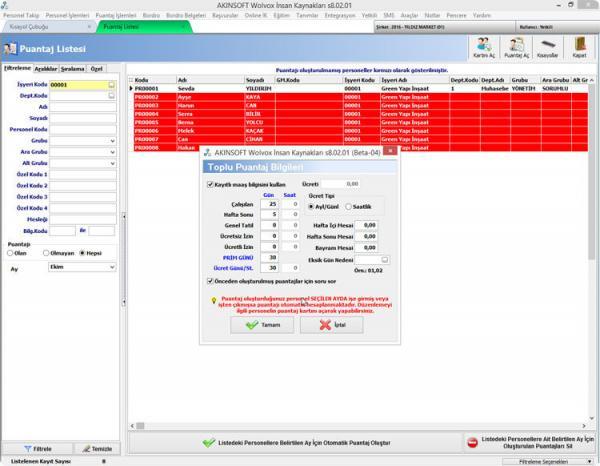
Task: Click the red delete icon for Puantajları Sil
Action: click(473, 443)
